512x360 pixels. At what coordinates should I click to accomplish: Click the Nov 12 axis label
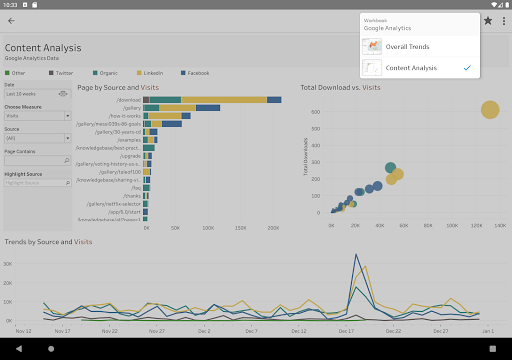point(23,331)
